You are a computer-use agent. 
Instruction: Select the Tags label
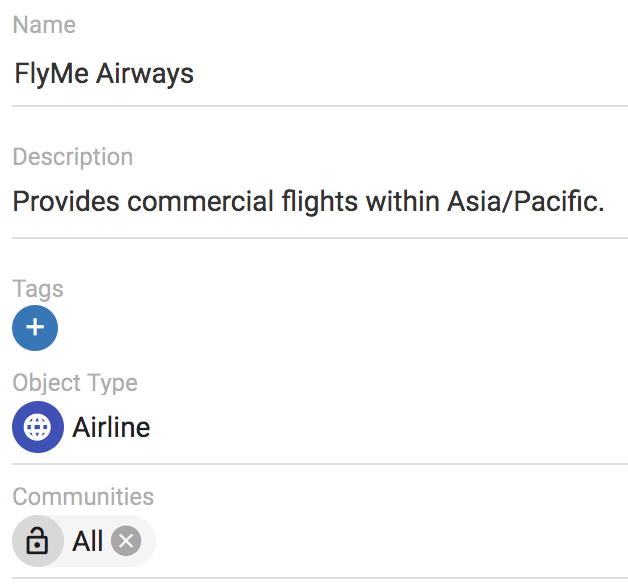pyautogui.click(x=38, y=289)
